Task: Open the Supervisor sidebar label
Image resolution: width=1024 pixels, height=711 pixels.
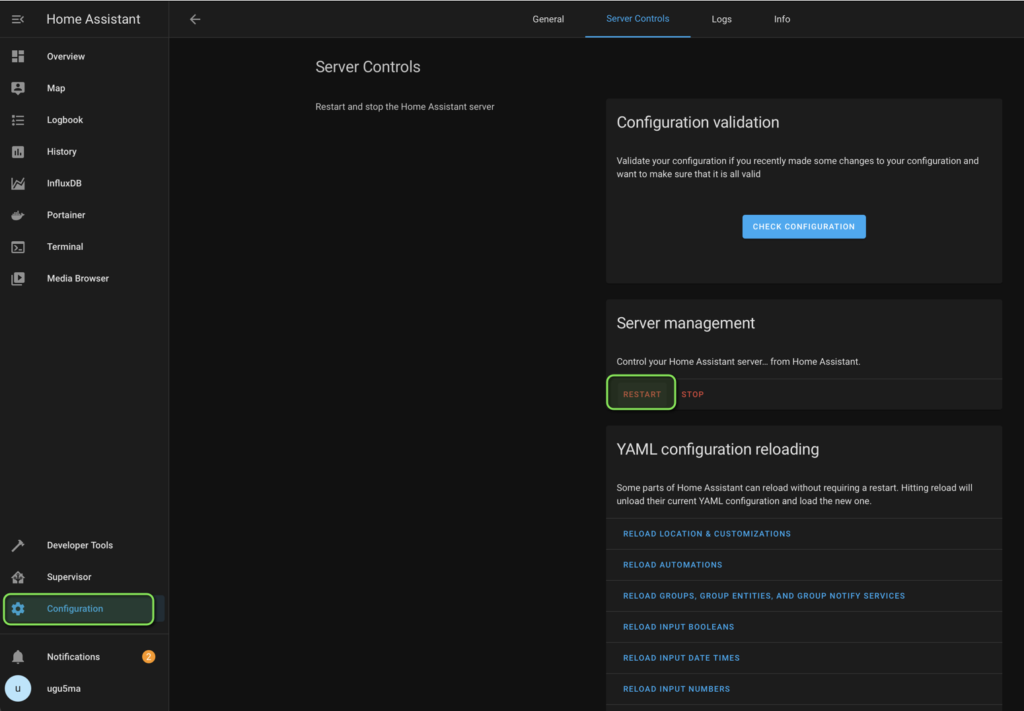Action: coord(69,577)
